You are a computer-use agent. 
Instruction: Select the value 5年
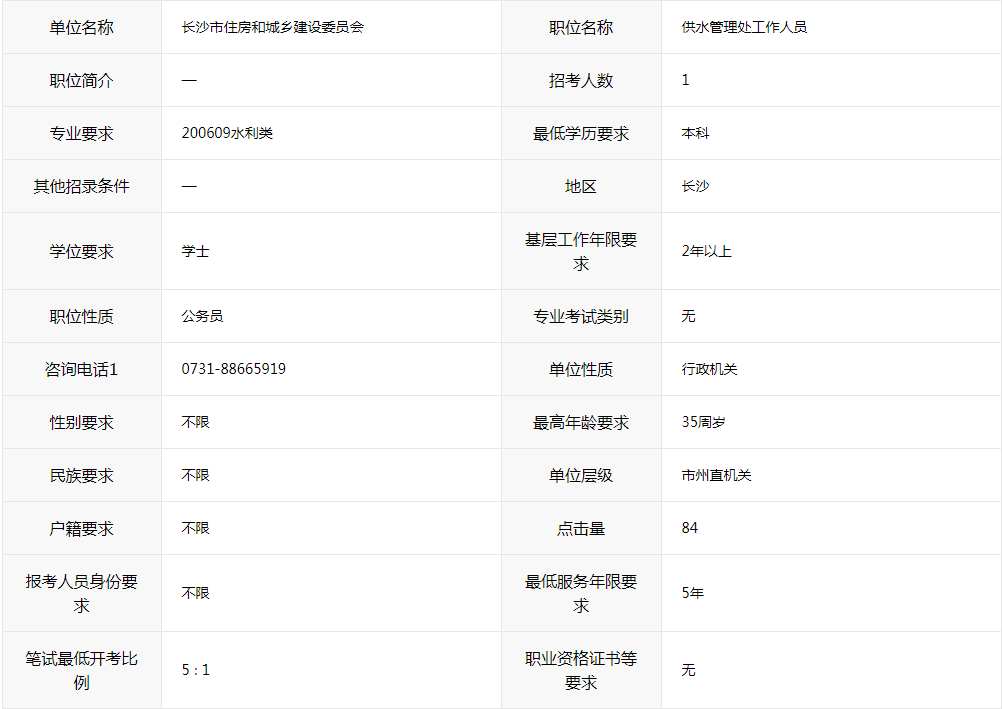(x=693, y=593)
